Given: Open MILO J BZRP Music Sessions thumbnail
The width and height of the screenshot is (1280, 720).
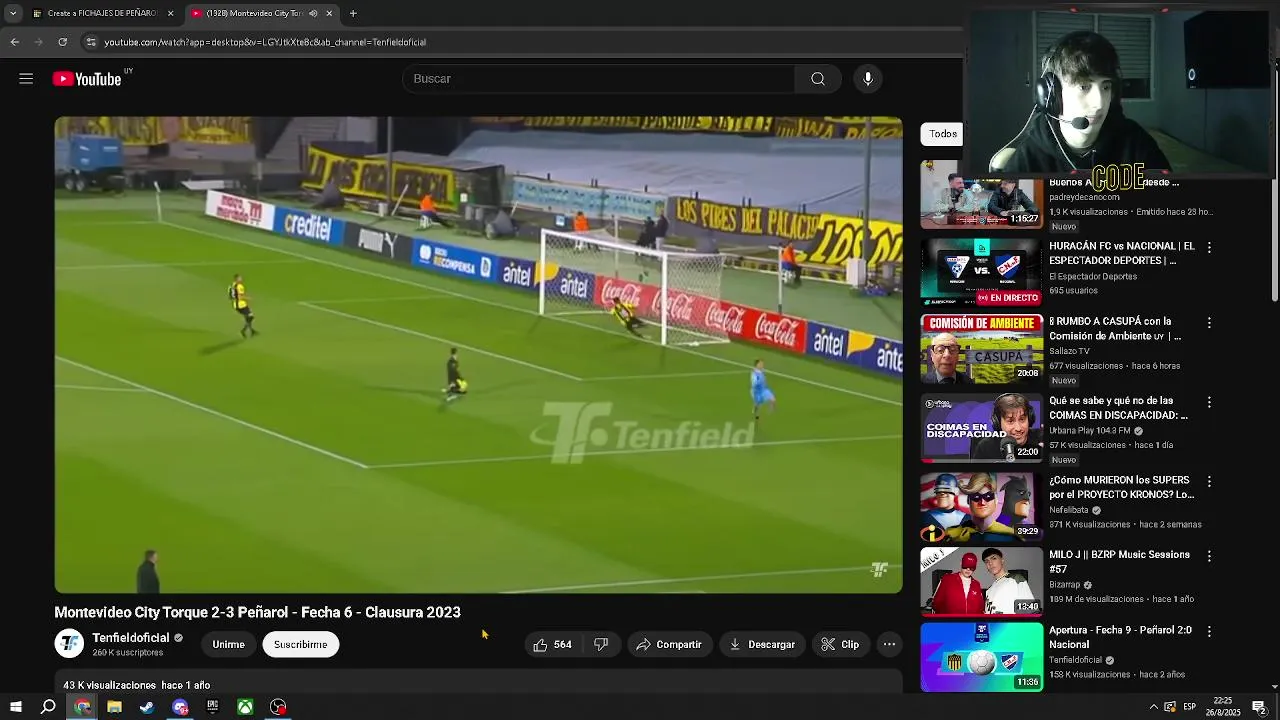Looking at the screenshot, I should [x=981, y=581].
